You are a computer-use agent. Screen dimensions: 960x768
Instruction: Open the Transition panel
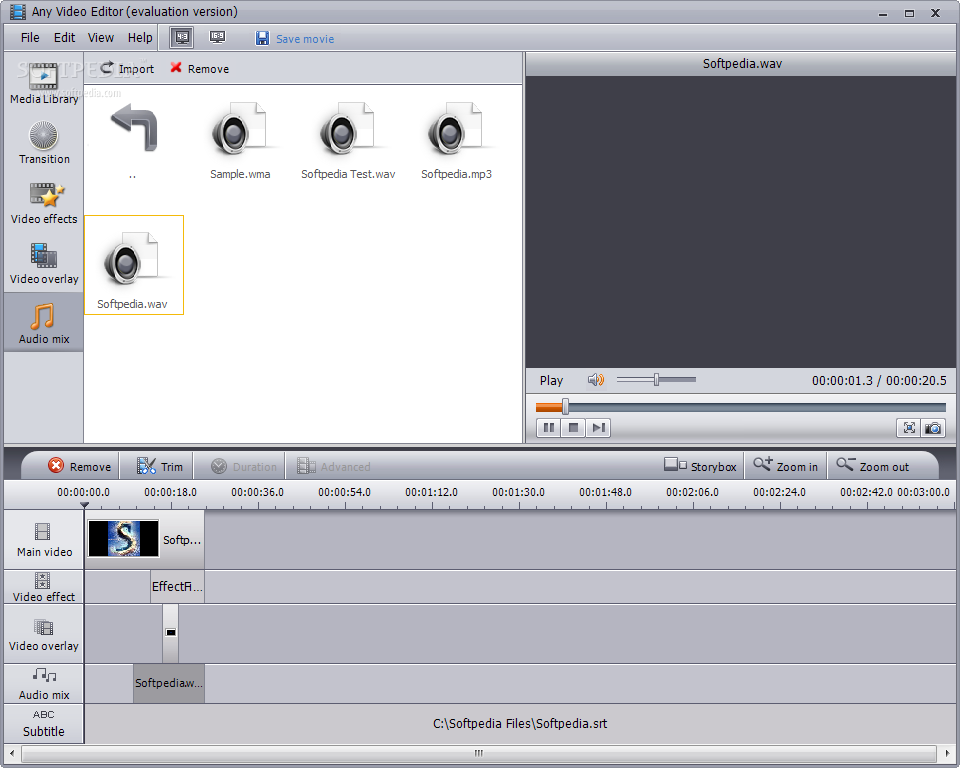(43, 143)
